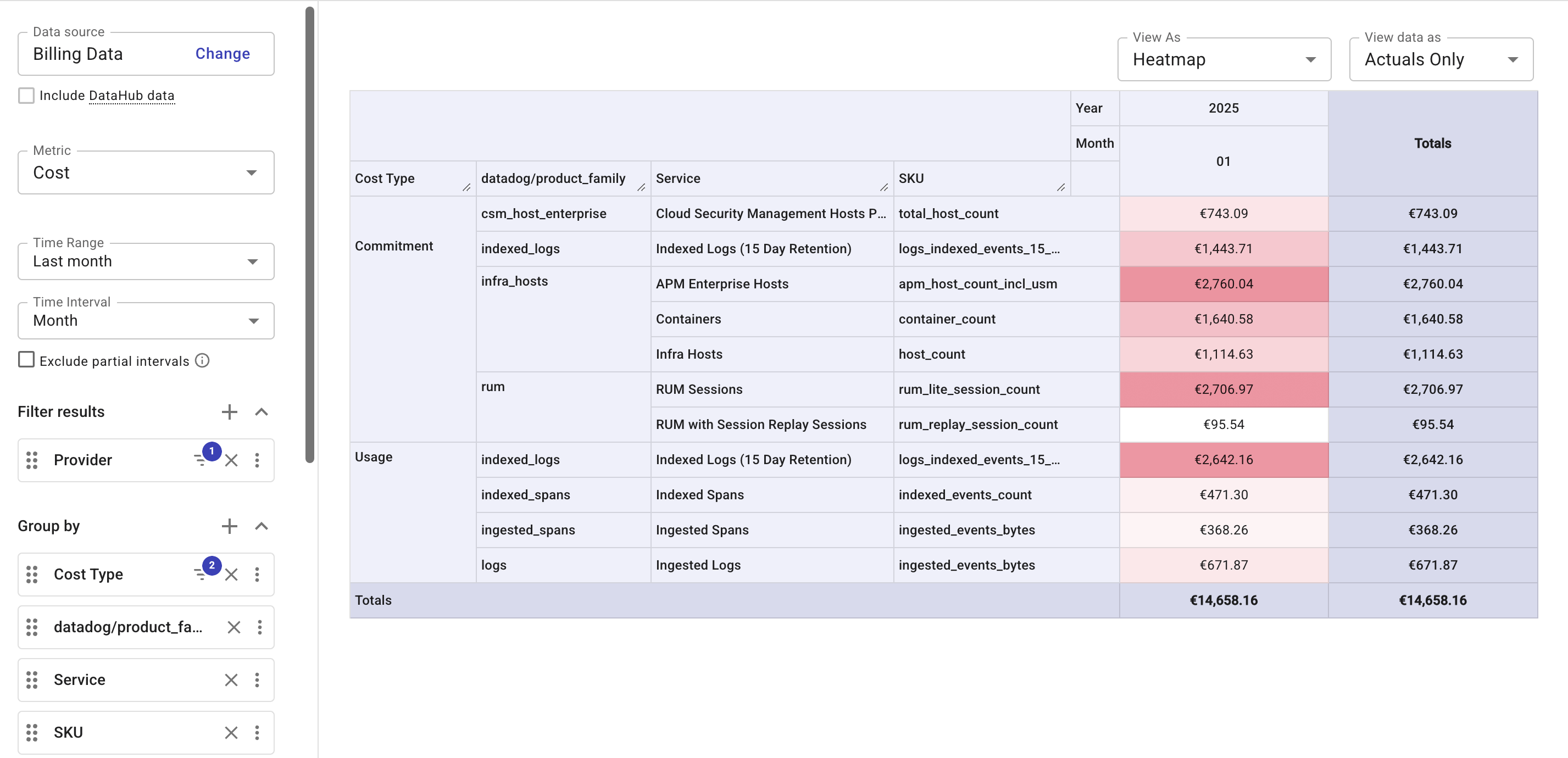Open the three-dot menu on the Provider filter

tap(258, 460)
